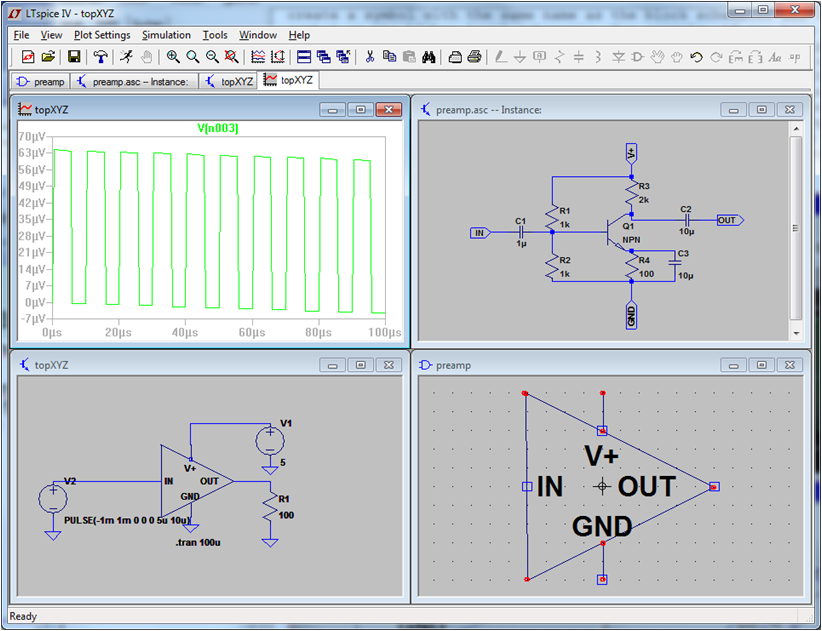This screenshot has width=822, height=631.
Task: Click the Zoom Out magnifier icon
Action: 212,57
